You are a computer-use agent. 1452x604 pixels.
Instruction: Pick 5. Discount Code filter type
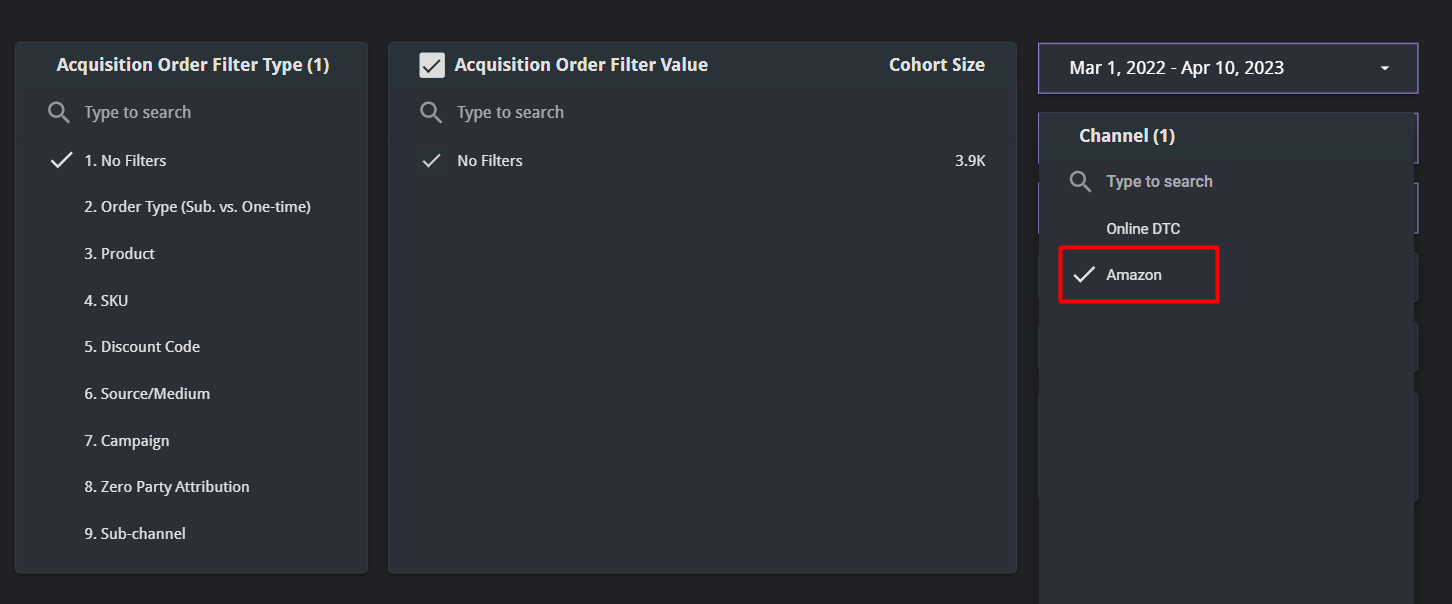[x=142, y=347]
